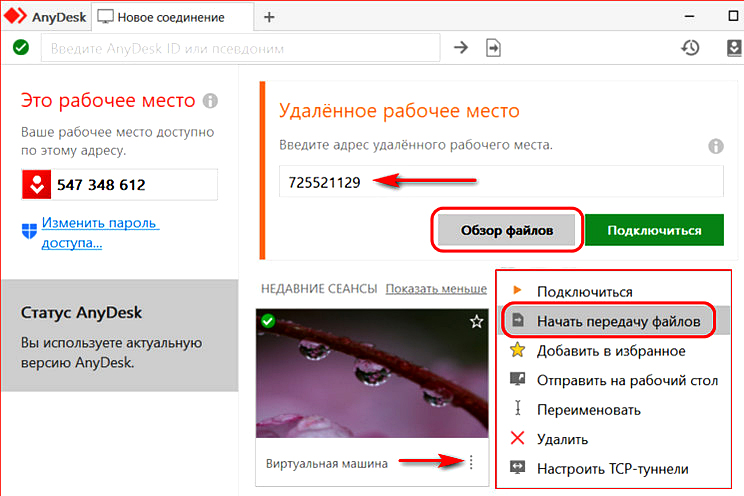Open the Виртуальная машина session thumbnail
This screenshot has width=744, height=496.
click(x=372, y=374)
